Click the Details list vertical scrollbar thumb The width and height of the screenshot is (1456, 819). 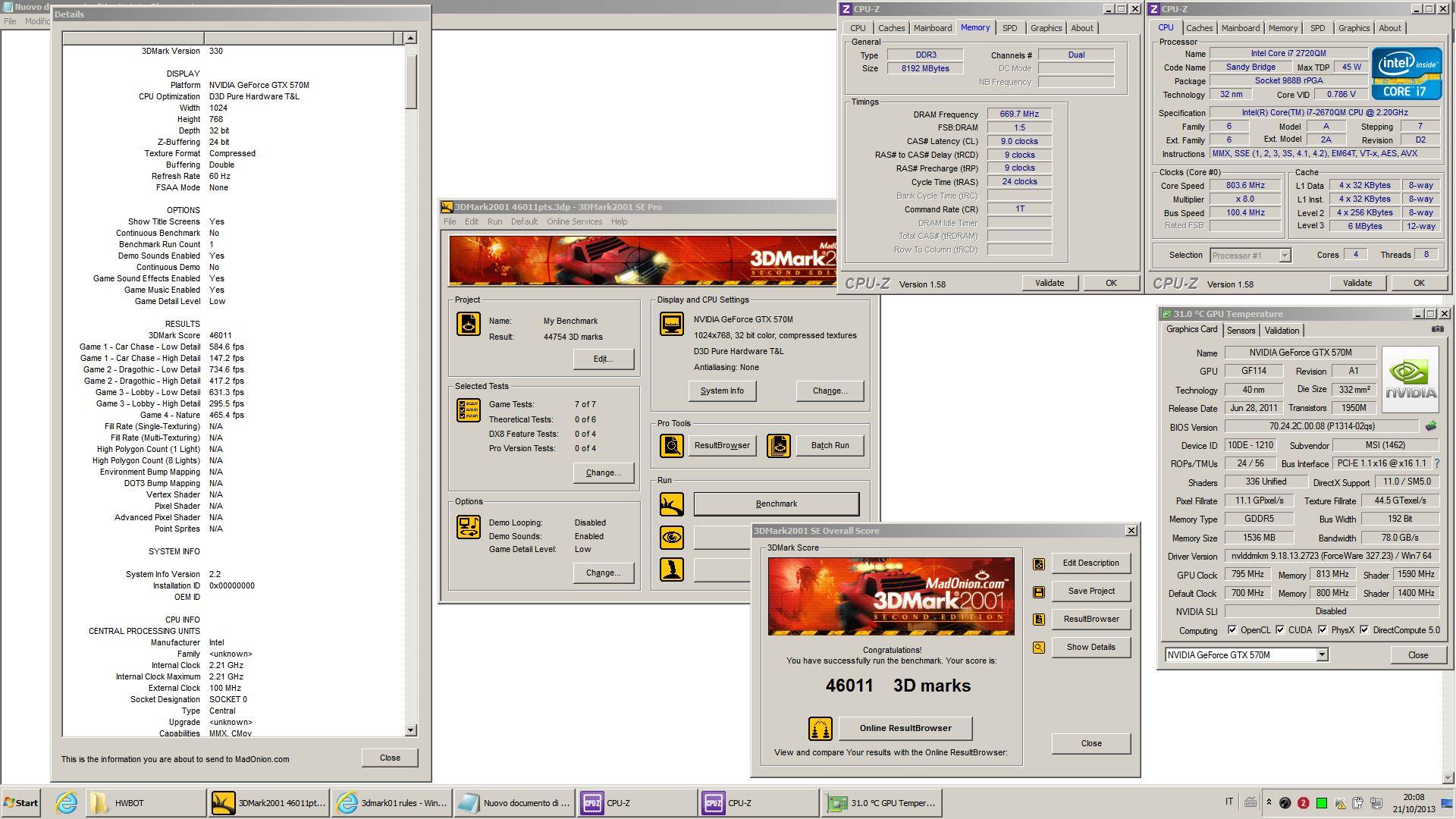(411, 82)
